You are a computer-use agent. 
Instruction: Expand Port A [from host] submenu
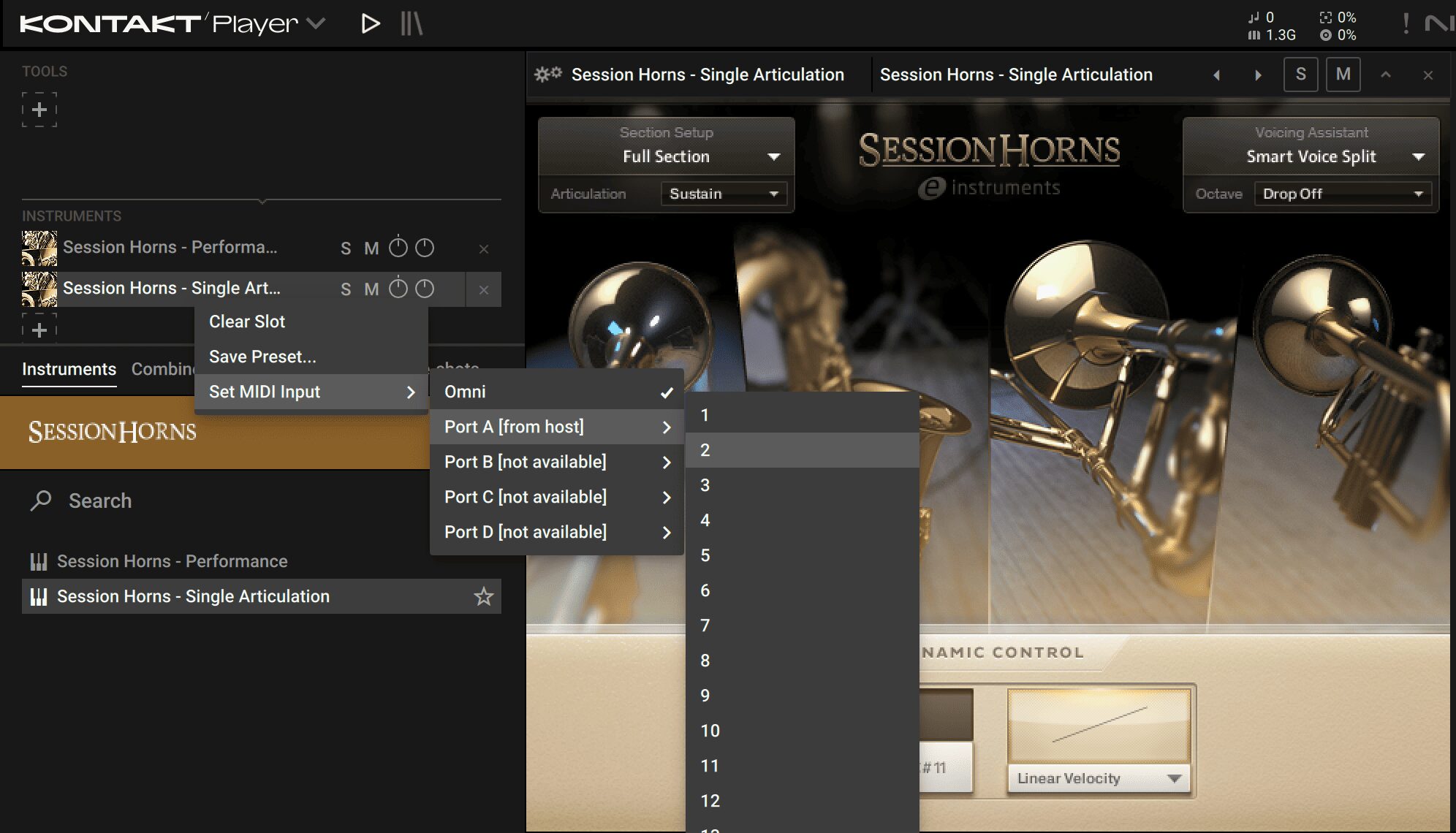coord(557,427)
